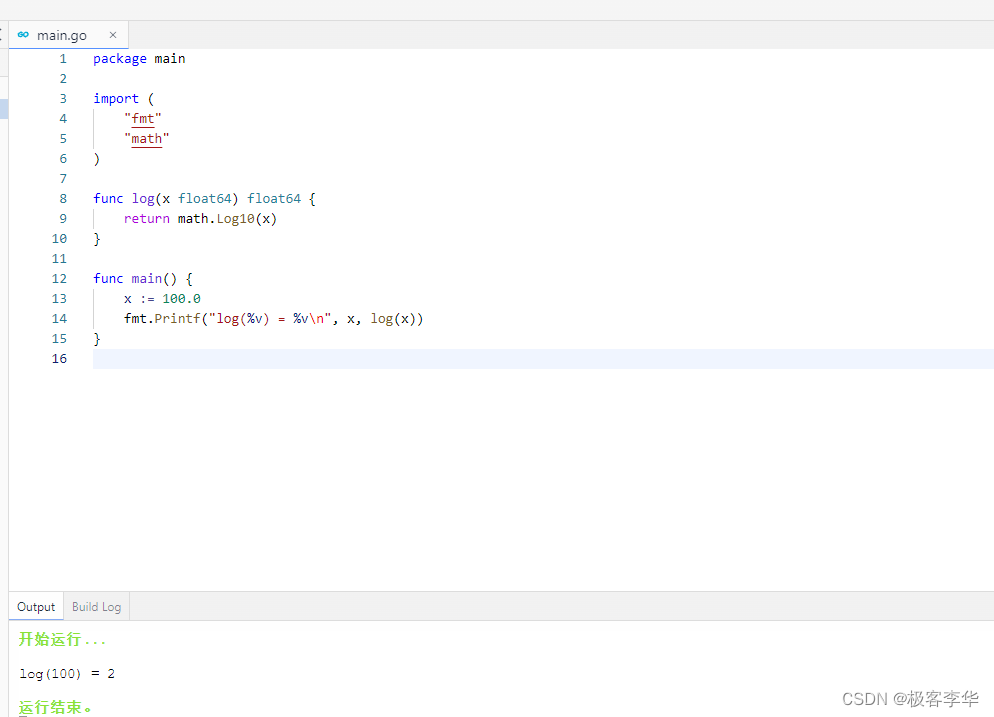The height and width of the screenshot is (717, 994).
Task: Click line number 5 in the gutter
Action: pyautogui.click(x=63, y=139)
